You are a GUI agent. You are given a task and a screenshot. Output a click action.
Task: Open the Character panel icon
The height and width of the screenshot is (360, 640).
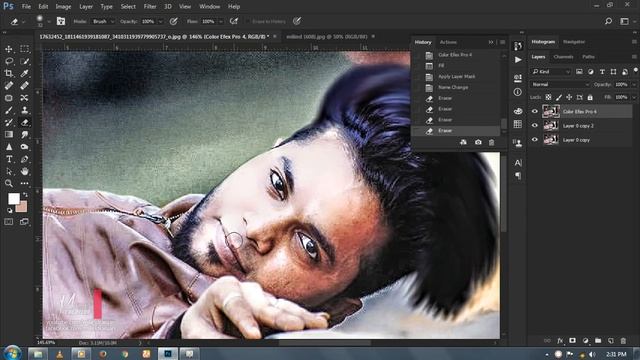click(518, 163)
